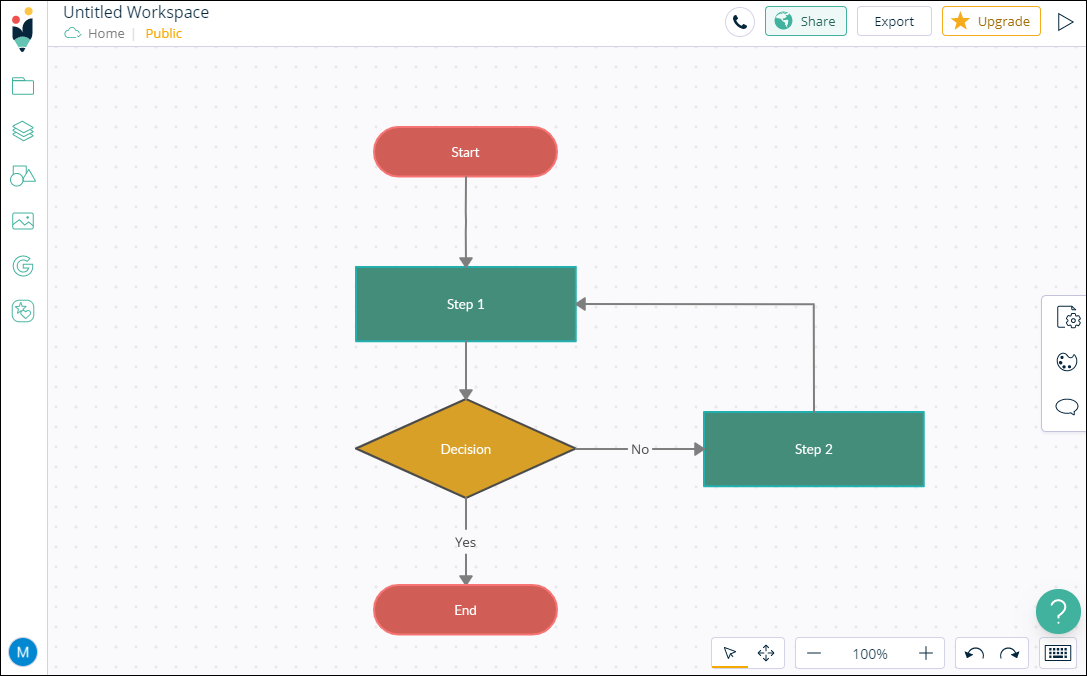The image size is (1087, 676).
Task: Start presentation with the play icon
Action: click(1066, 22)
